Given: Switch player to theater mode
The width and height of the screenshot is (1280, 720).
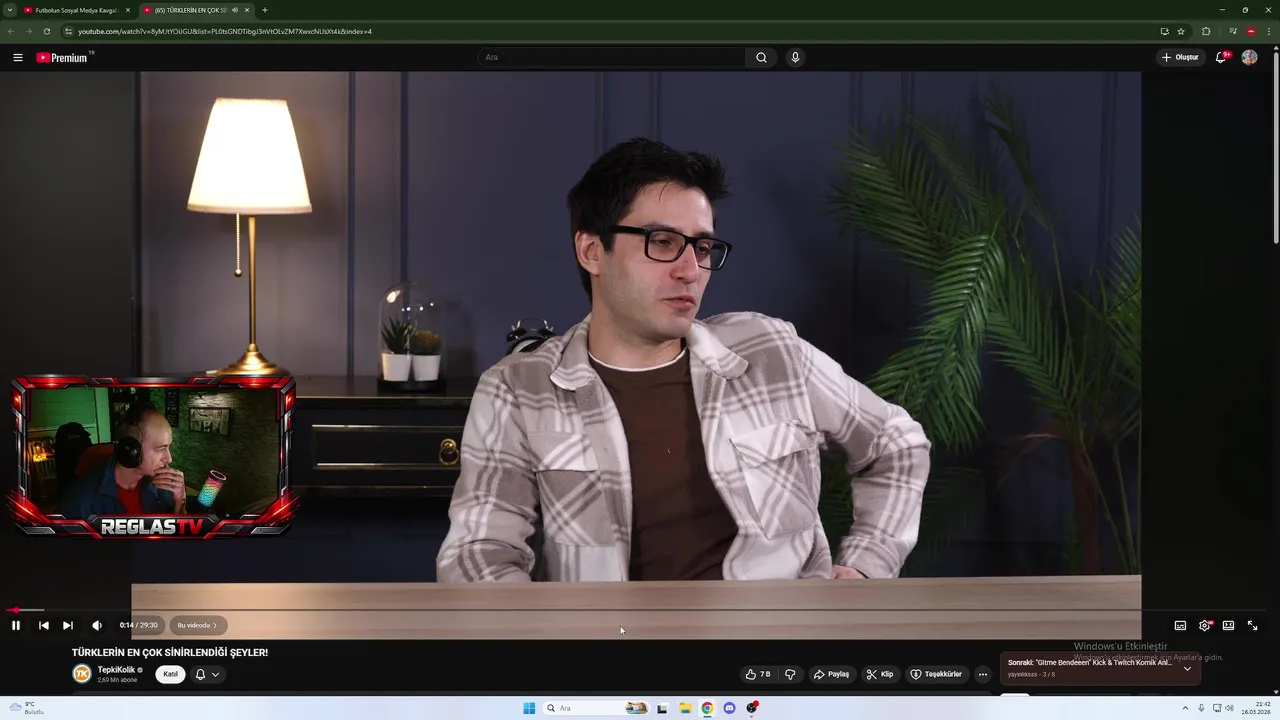Looking at the screenshot, I should tap(1228, 625).
